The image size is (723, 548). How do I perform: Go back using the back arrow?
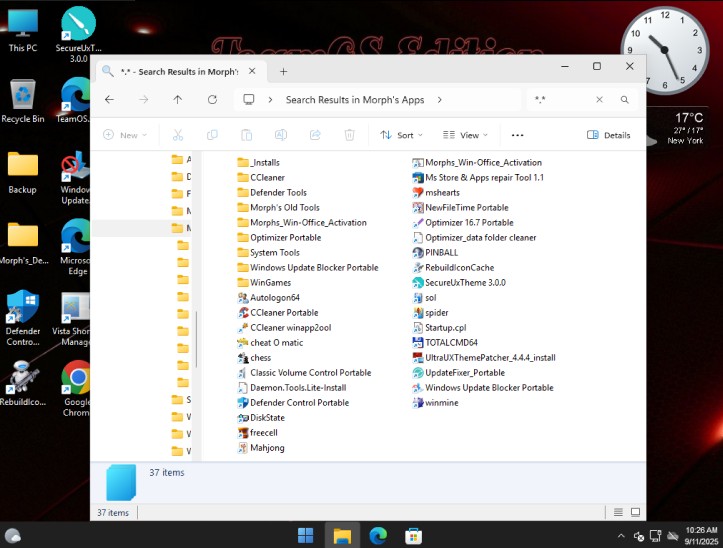pyautogui.click(x=109, y=100)
